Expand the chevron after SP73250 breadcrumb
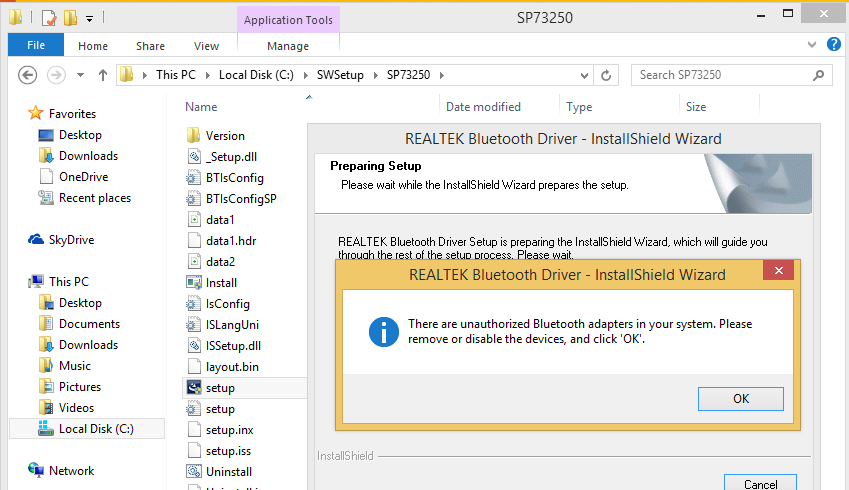The image size is (849, 490). (442, 75)
